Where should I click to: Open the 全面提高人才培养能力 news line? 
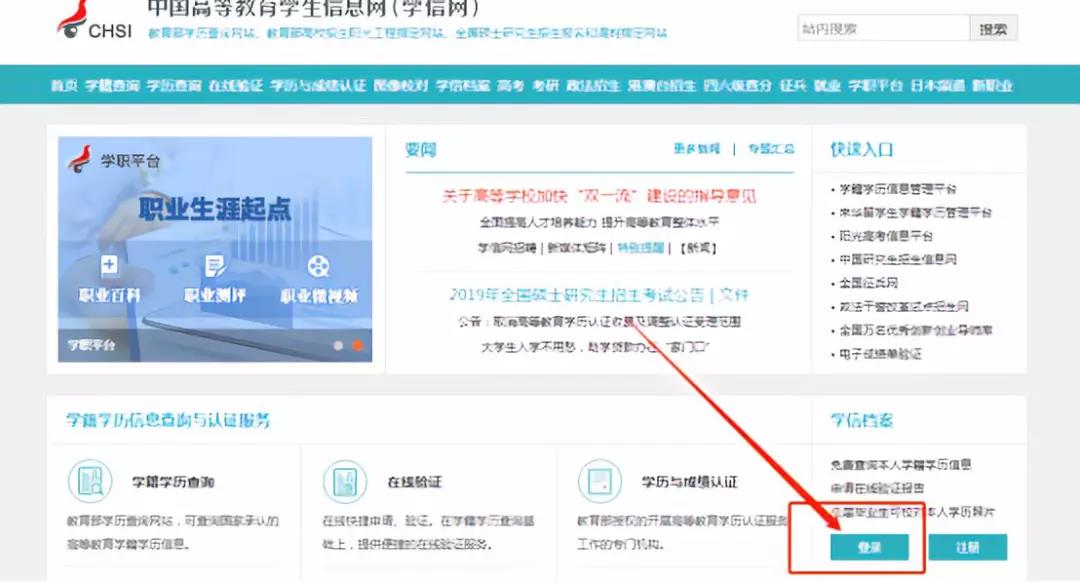click(599, 223)
